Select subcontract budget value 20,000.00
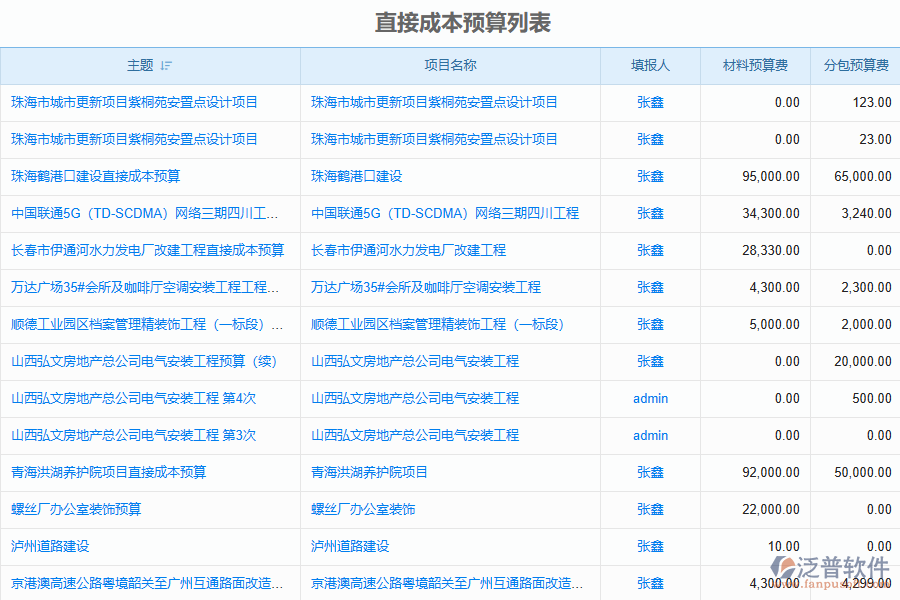 click(863, 361)
